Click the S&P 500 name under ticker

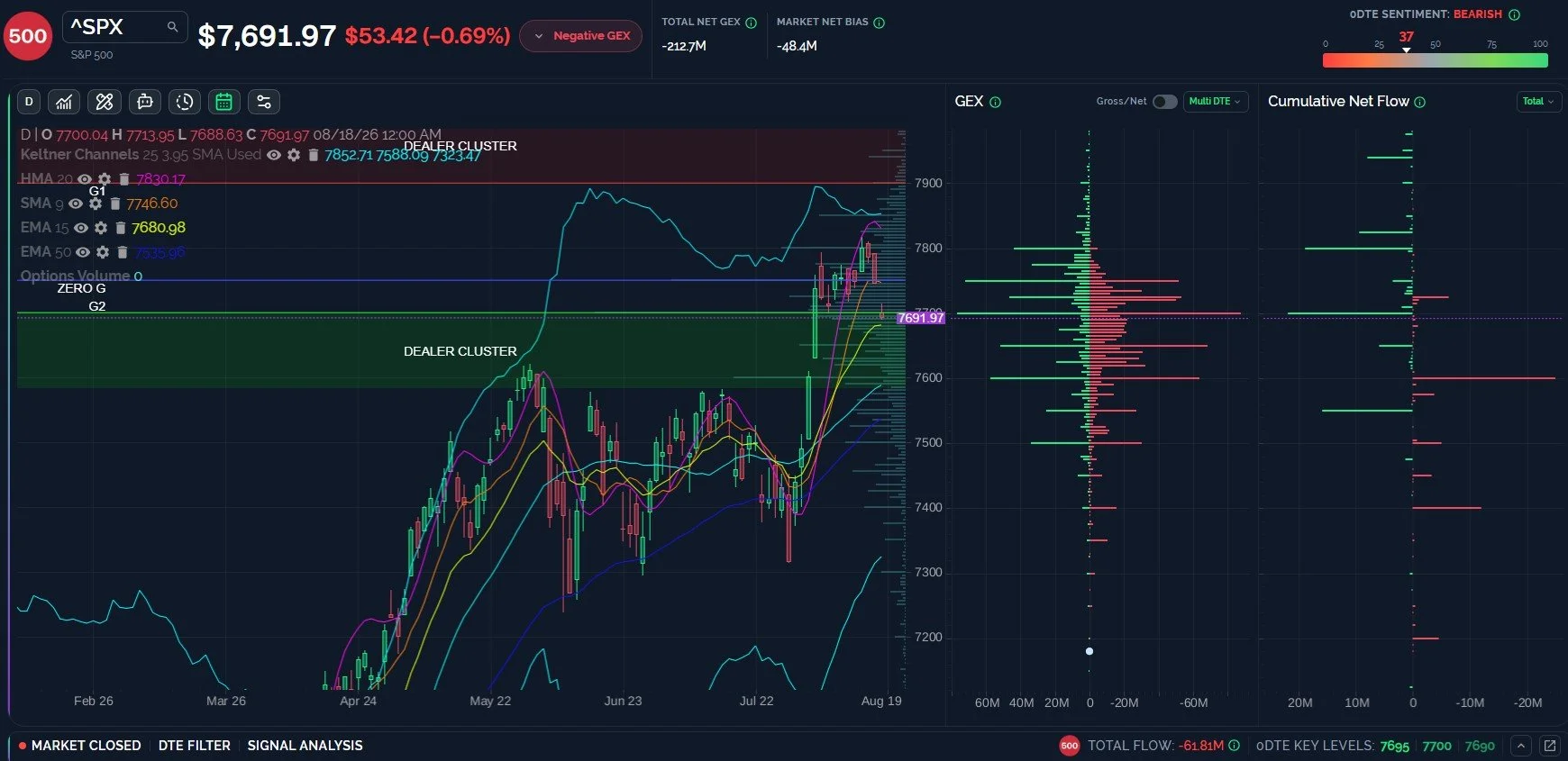tap(92, 55)
